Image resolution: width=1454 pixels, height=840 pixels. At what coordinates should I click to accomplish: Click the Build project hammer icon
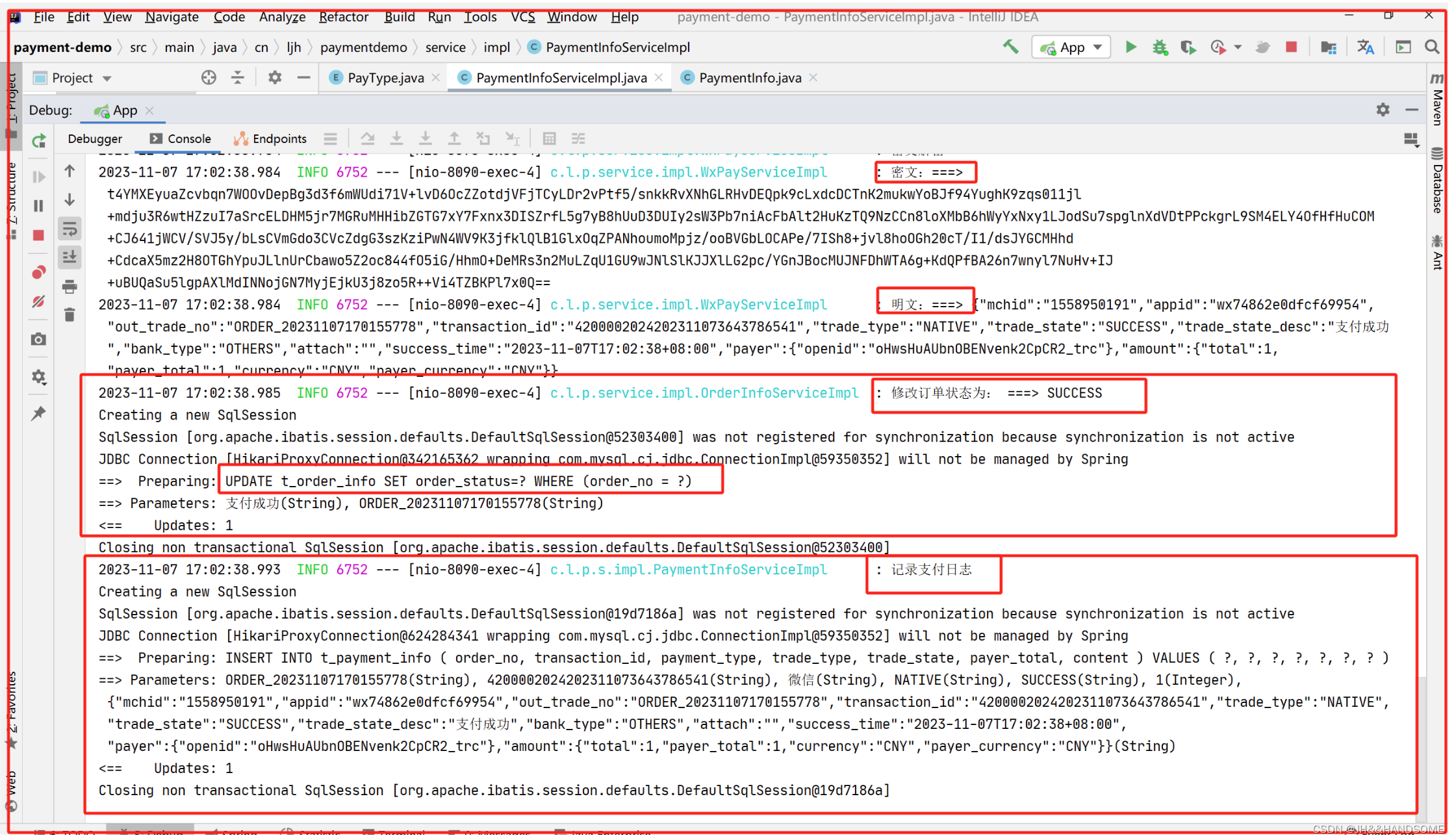[1011, 47]
